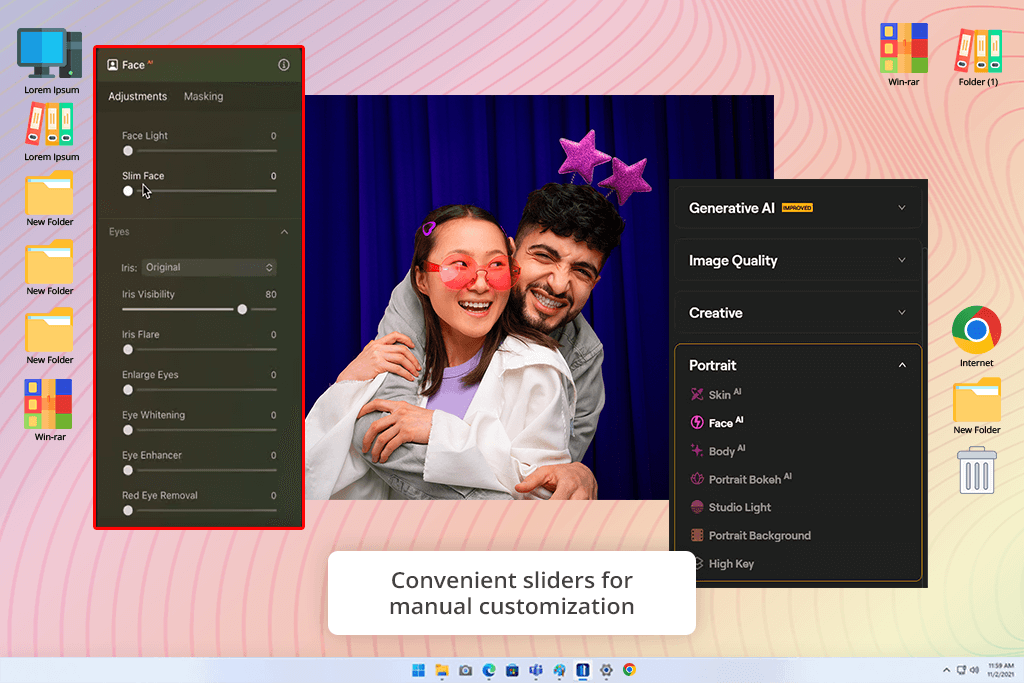Select the Studio Light icon
Viewport: 1024px width, 683px height.
697,507
